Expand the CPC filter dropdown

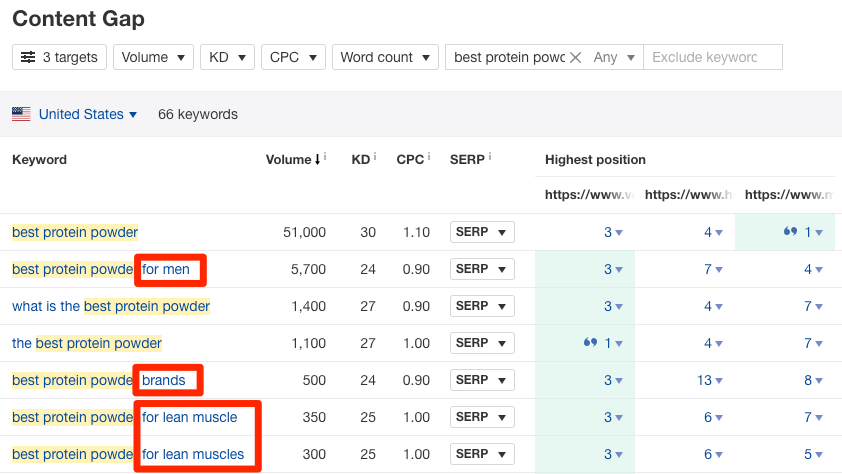(x=293, y=58)
